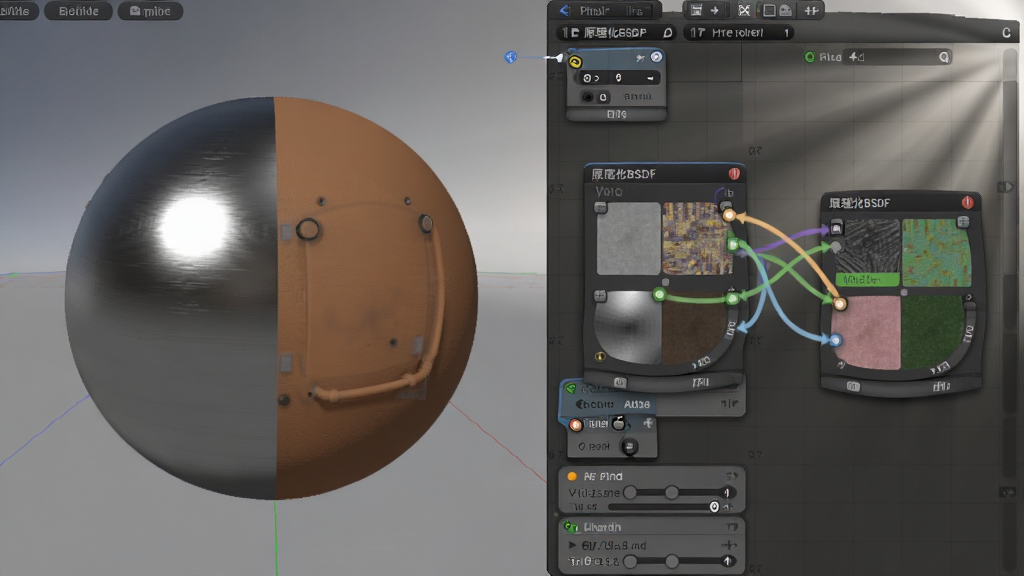Screen dimensions: 1024x576
Task: Click the orange output socket on left BSDF node
Action: pos(729,215)
